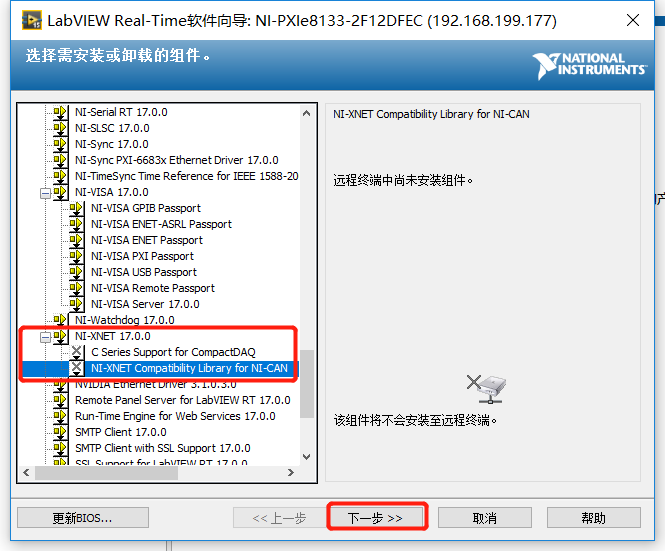Click the 取消 cancel button
Viewport: 665px width, 551px height.
click(x=485, y=518)
